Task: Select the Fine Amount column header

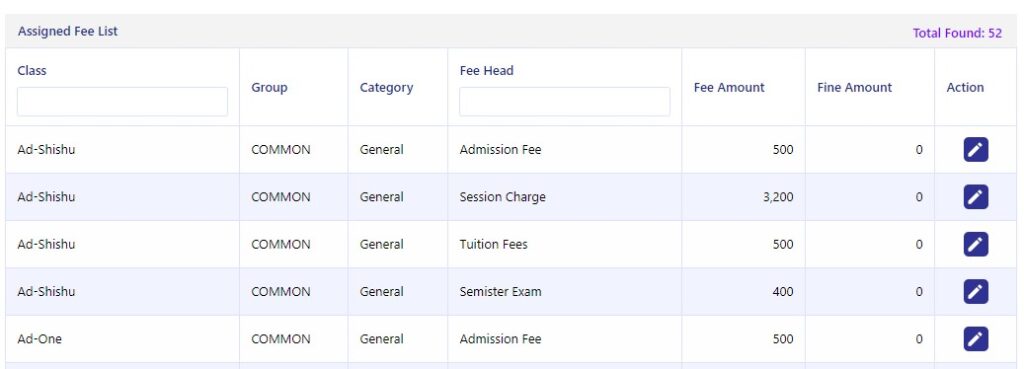Action: (854, 88)
